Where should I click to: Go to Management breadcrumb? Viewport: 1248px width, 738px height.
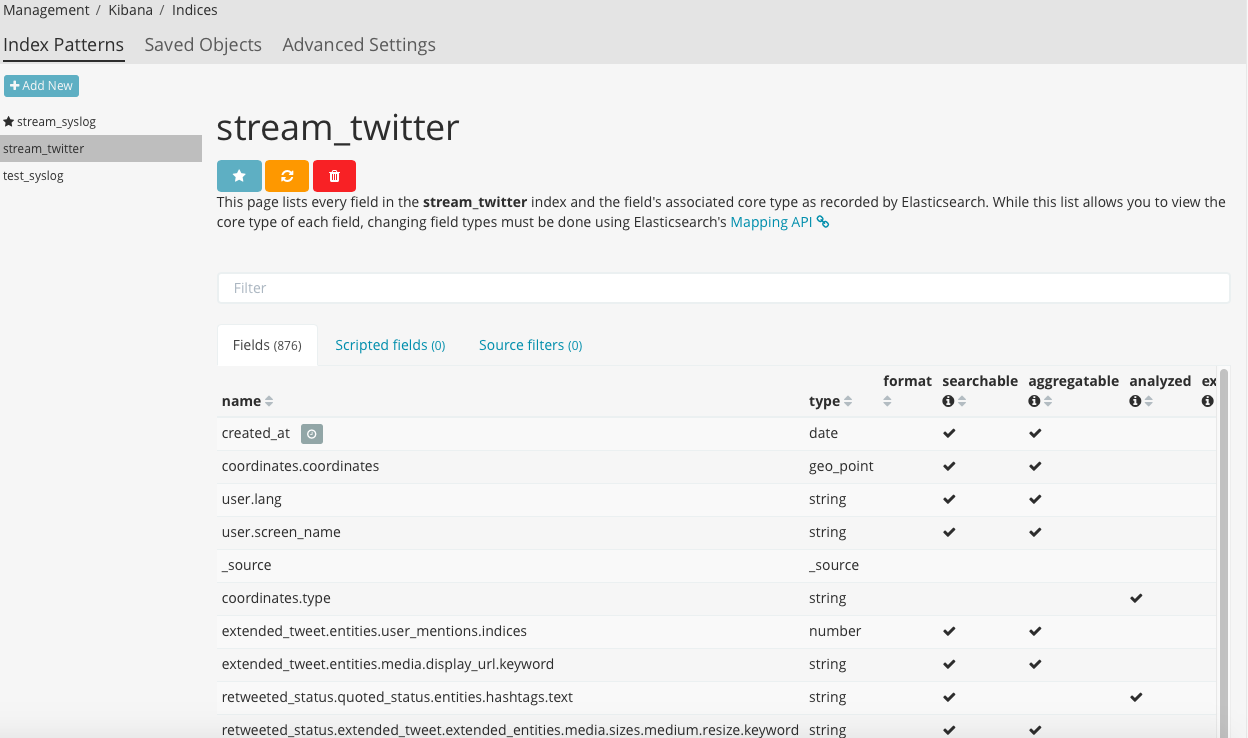(x=47, y=10)
